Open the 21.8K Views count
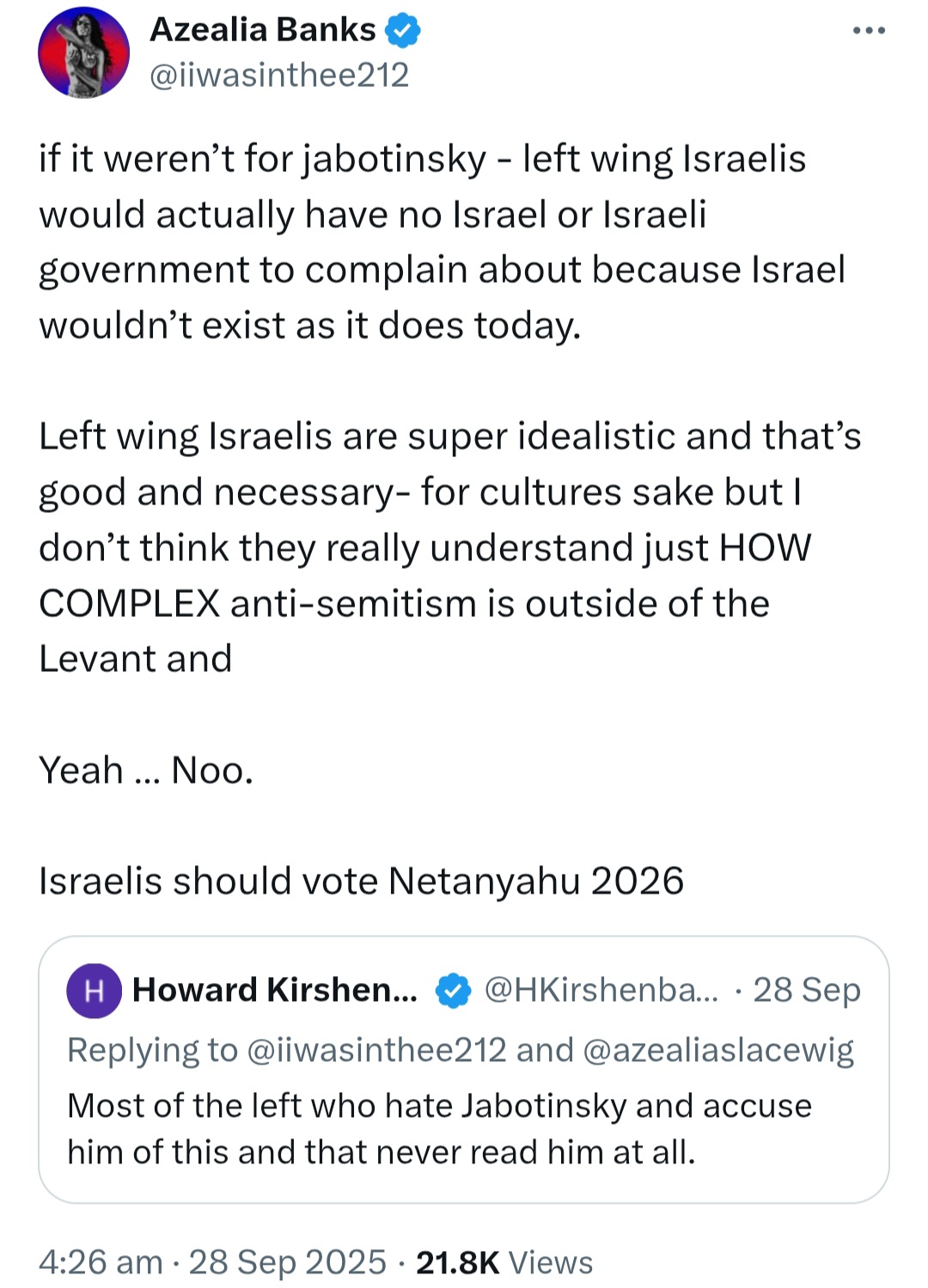The image size is (928, 1288). click(504, 1262)
